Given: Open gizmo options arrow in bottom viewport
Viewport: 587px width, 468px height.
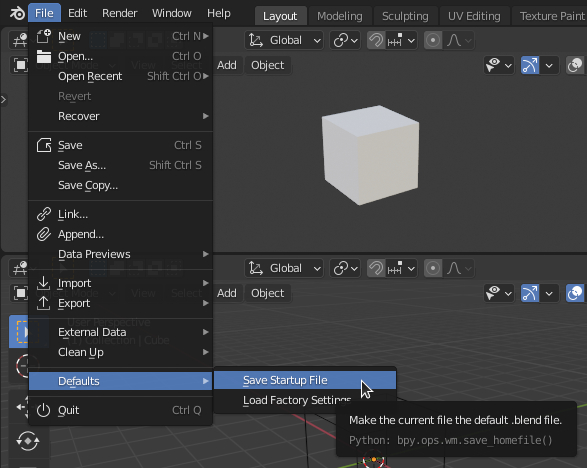Looking at the screenshot, I should coord(549,294).
